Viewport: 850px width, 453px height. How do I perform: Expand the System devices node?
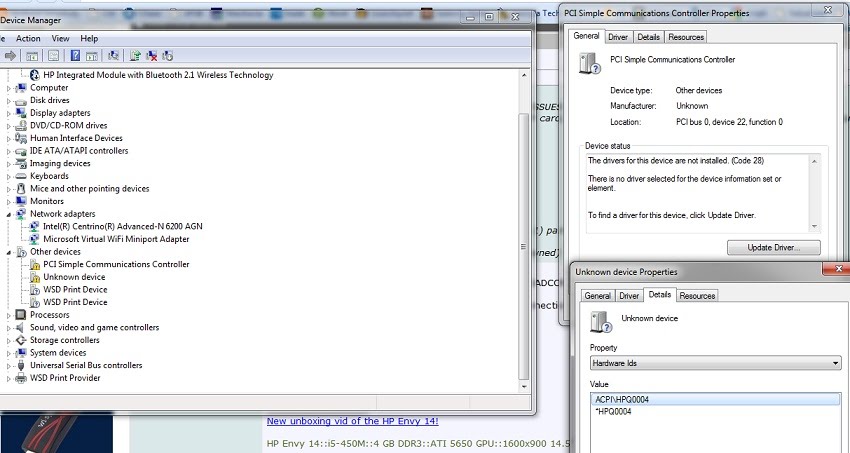click(x=9, y=353)
